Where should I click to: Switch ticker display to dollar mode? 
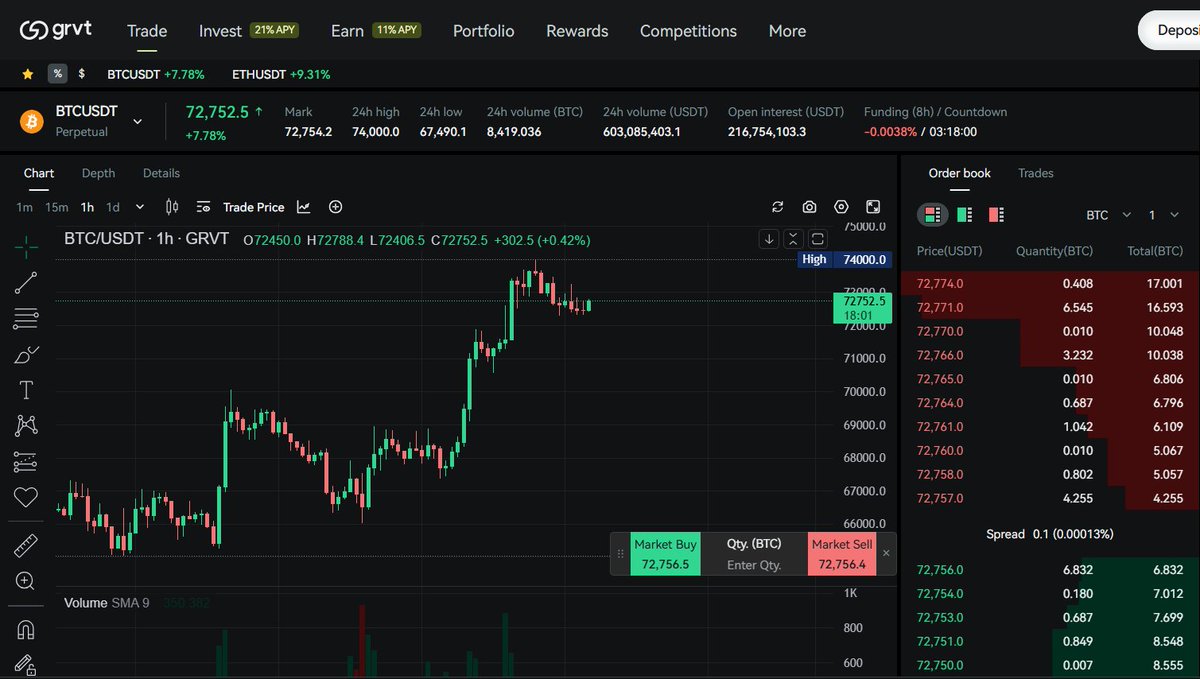(82, 74)
